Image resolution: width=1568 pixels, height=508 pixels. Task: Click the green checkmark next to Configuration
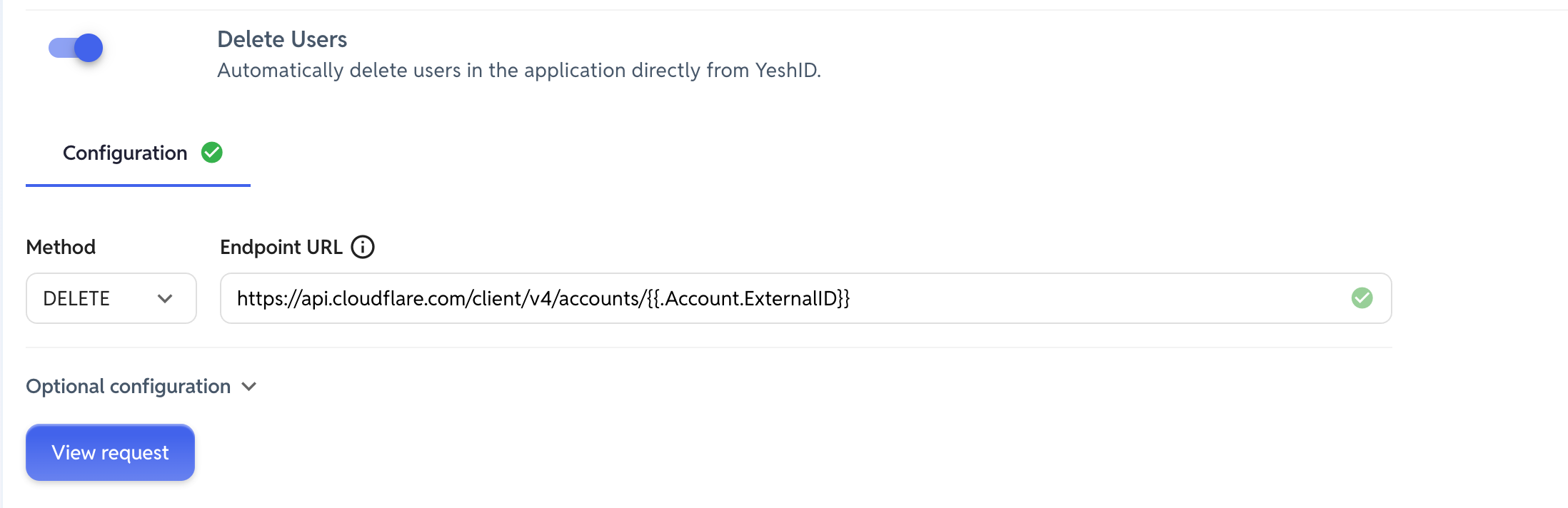click(212, 153)
